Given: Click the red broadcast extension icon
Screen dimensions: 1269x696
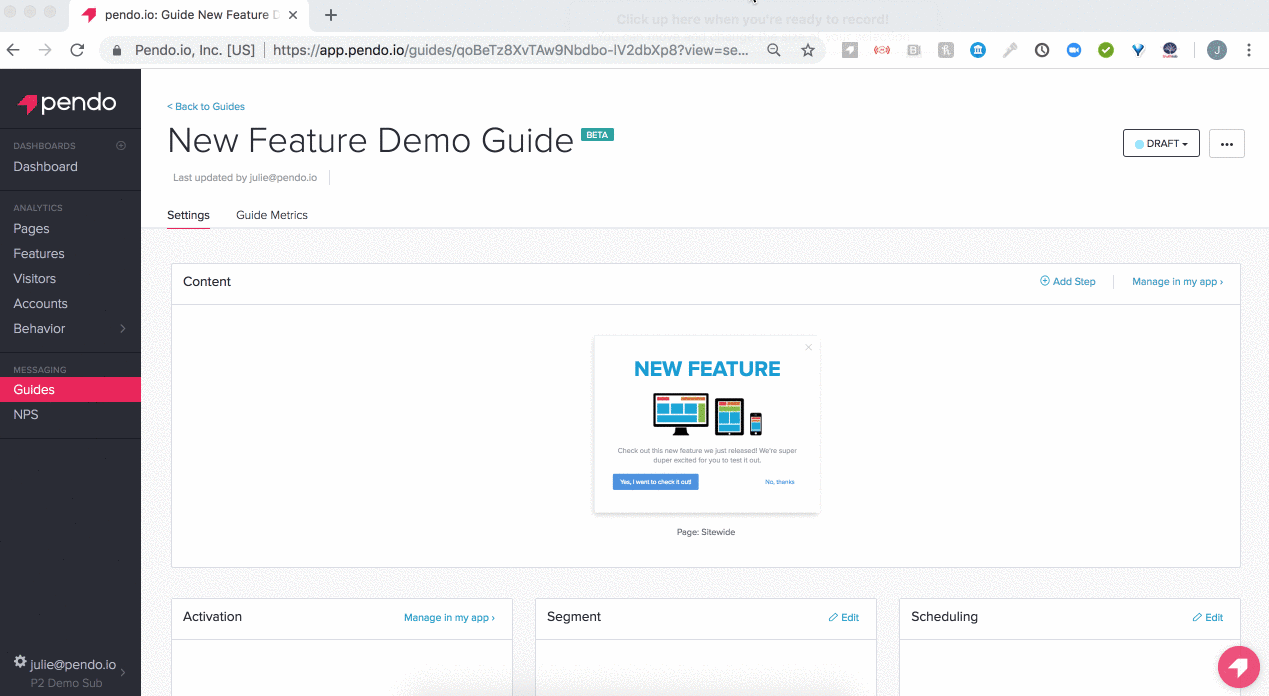Looking at the screenshot, I should tap(882, 50).
